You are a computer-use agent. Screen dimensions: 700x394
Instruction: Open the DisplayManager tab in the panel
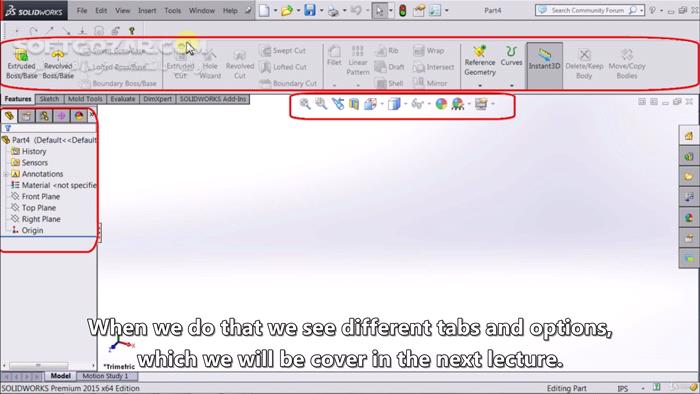point(79,116)
